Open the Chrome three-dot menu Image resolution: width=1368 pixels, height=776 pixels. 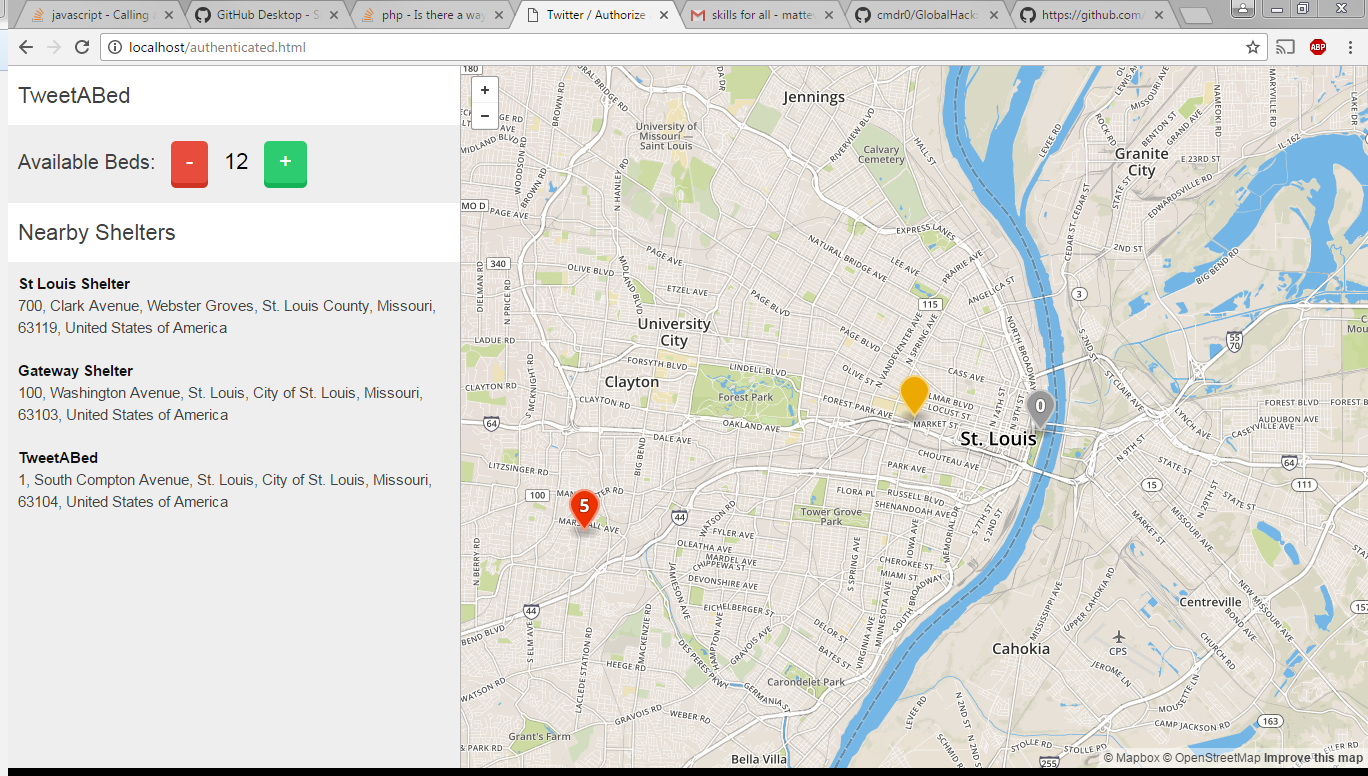pos(1350,47)
